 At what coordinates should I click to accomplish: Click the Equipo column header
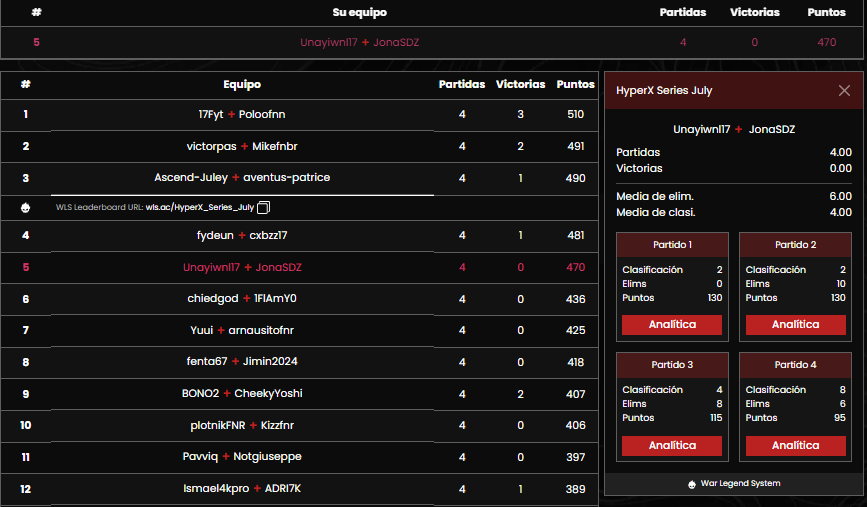pos(242,85)
